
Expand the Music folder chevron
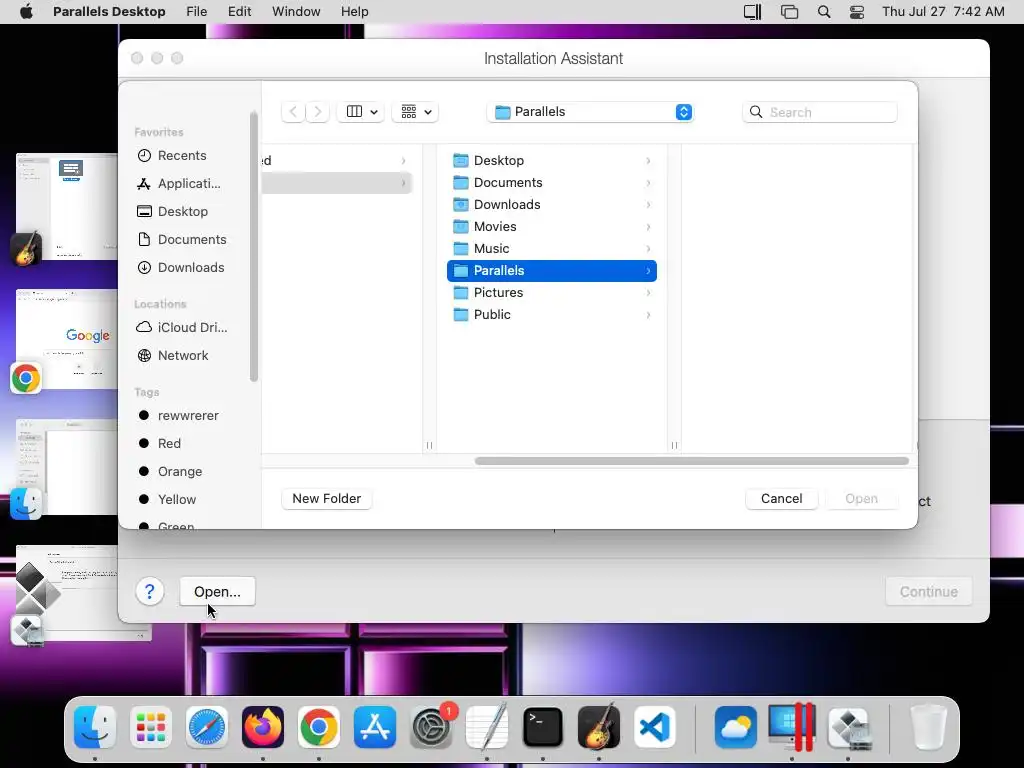point(648,249)
